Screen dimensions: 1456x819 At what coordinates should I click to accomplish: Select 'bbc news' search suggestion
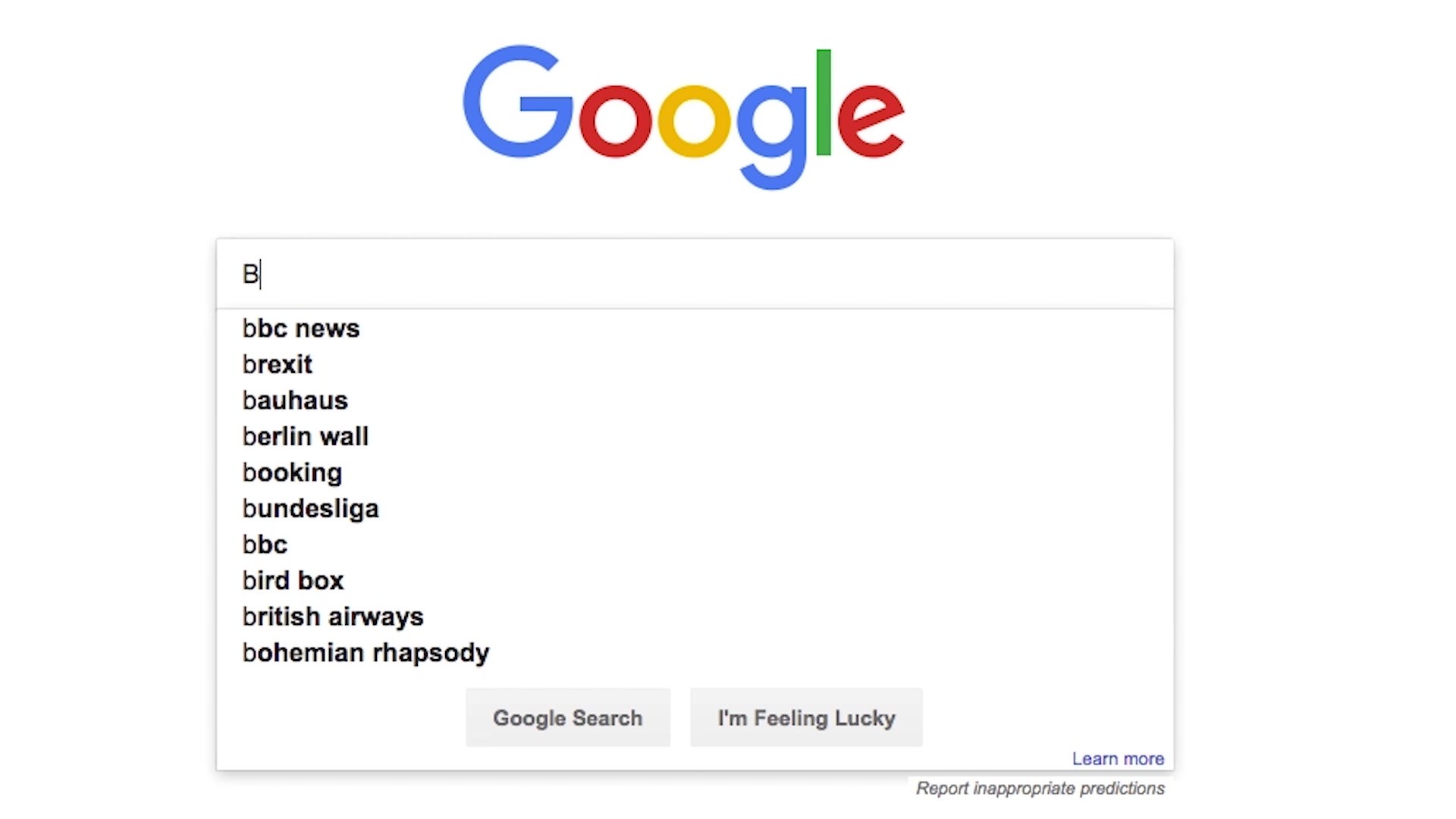[301, 328]
